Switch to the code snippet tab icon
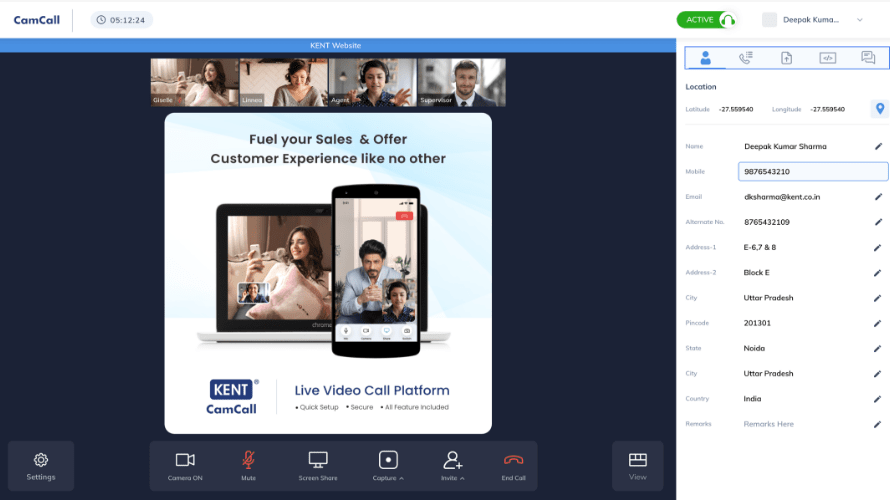Image resolution: width=890 pixels, height=500 pixels. click(x=828, y=58)
